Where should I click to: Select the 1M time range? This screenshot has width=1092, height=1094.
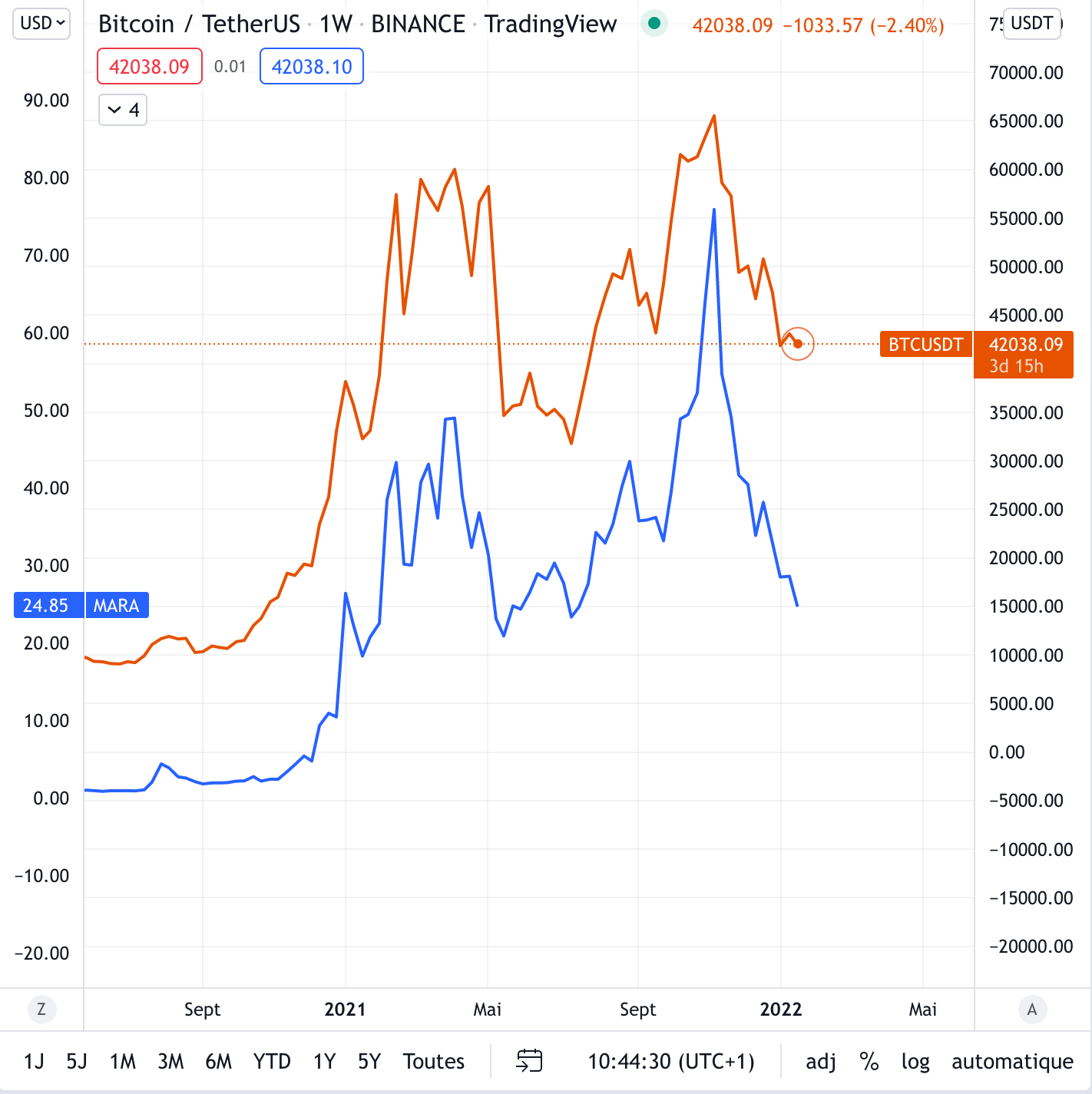click(123, 1061)
